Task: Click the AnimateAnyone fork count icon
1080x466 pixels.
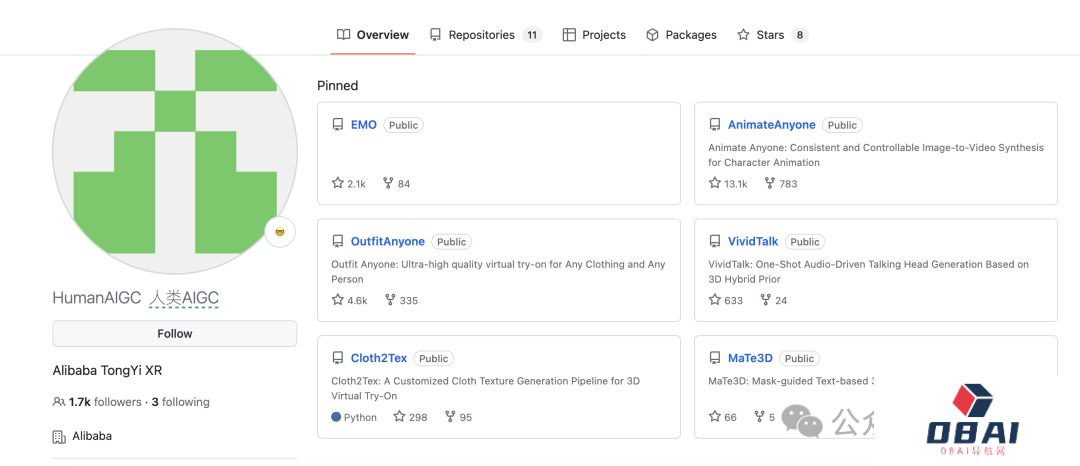Action: click(x=769, y=184)
